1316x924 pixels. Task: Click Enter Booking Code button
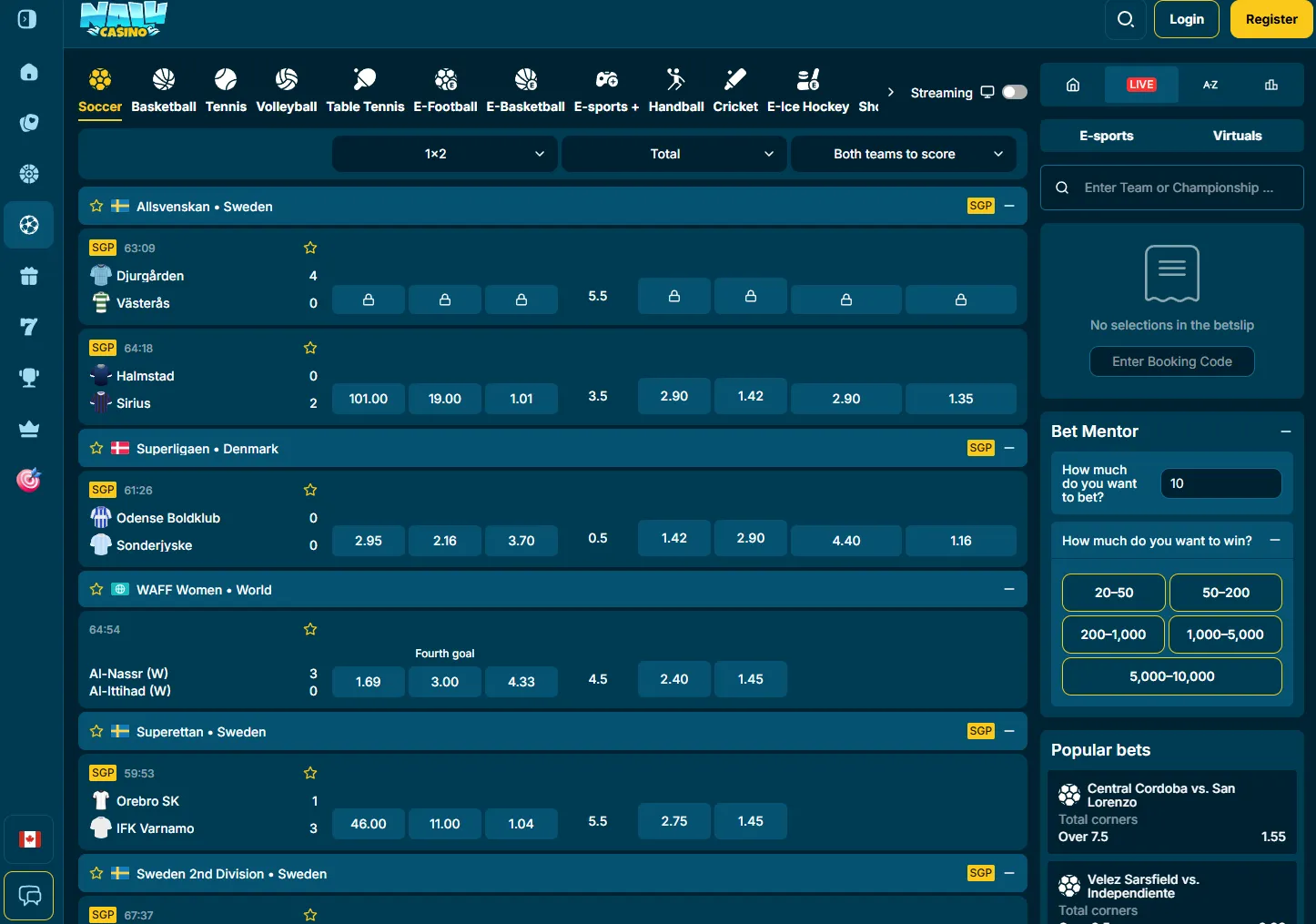point(1172,361)
